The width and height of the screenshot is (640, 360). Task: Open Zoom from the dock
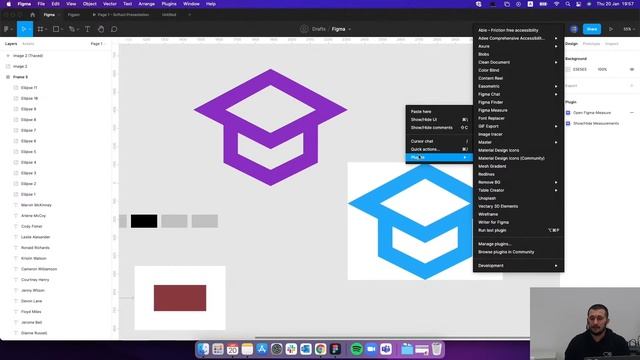click(371, 349)
